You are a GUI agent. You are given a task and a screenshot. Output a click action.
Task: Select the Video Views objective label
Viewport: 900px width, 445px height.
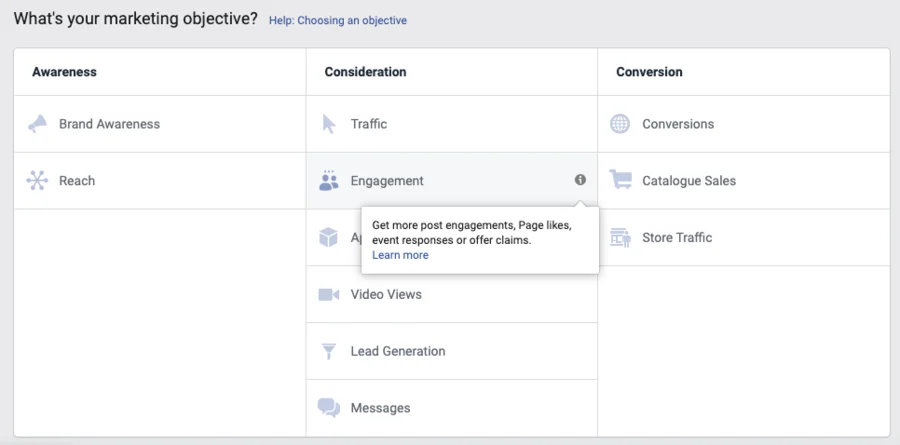(x=386, y=295)
